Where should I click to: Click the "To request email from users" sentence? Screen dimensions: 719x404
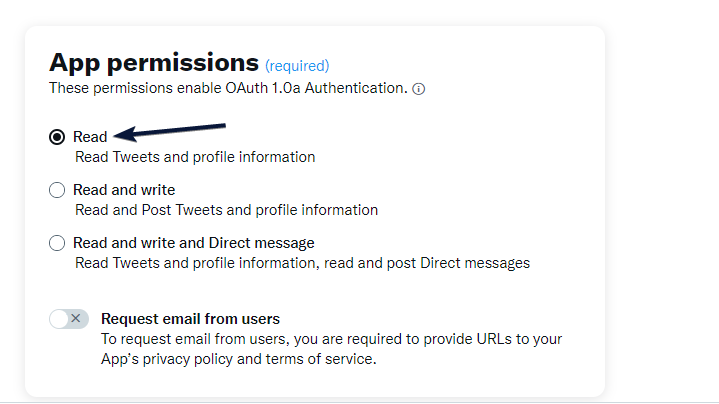point(331,339)
